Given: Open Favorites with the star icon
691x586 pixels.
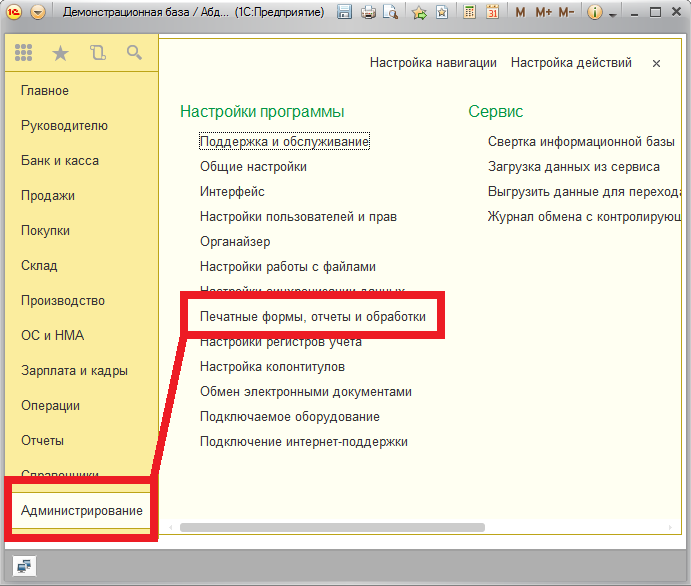Looking at the screenshot, I should pos(60,53).
